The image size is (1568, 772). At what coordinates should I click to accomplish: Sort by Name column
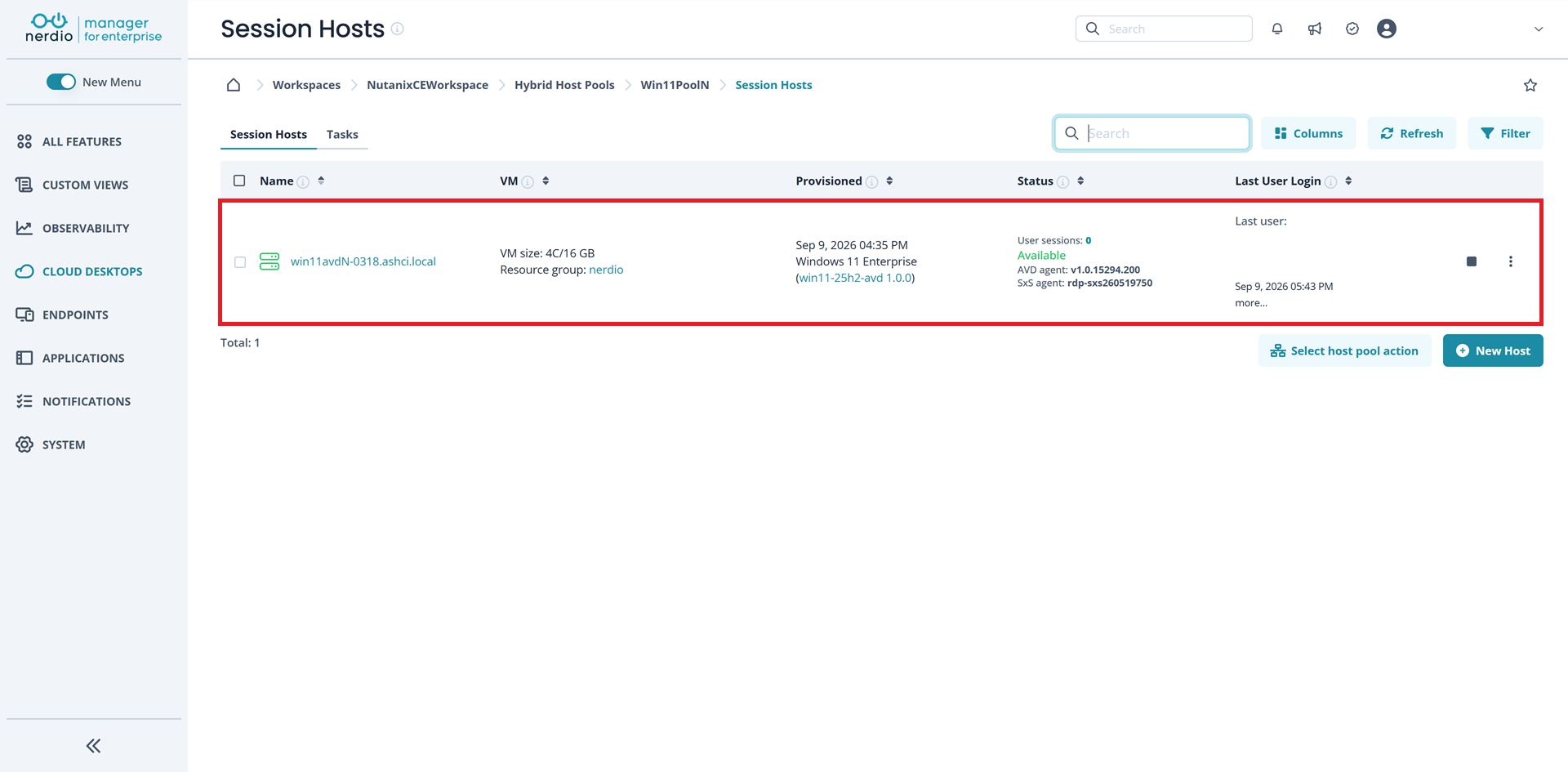pos(321,181)
